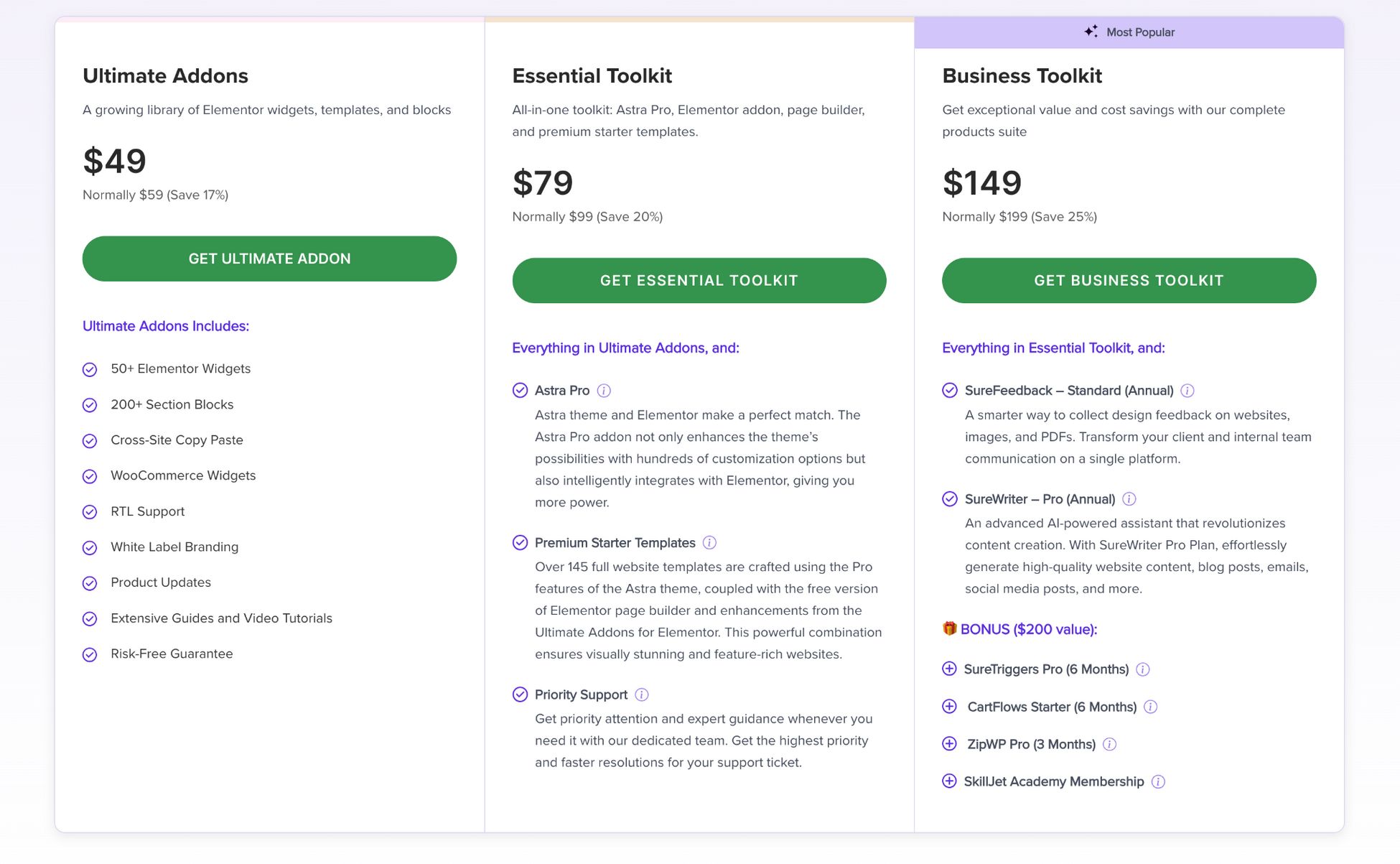Click 'Normally $199 (Save 25%)' text

[x=1019, y=217]
